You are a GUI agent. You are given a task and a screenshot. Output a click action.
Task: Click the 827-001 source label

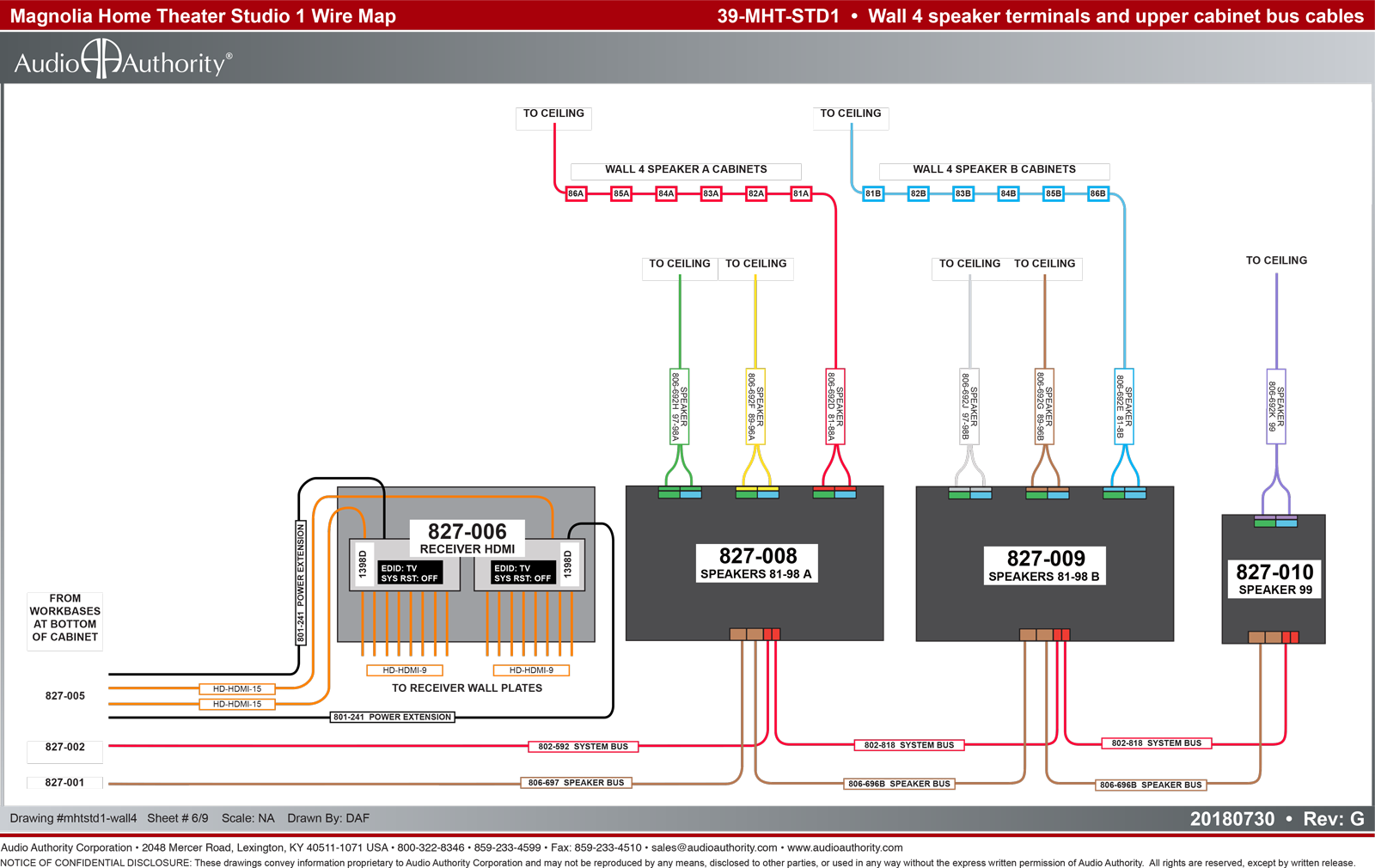(65, 783)
